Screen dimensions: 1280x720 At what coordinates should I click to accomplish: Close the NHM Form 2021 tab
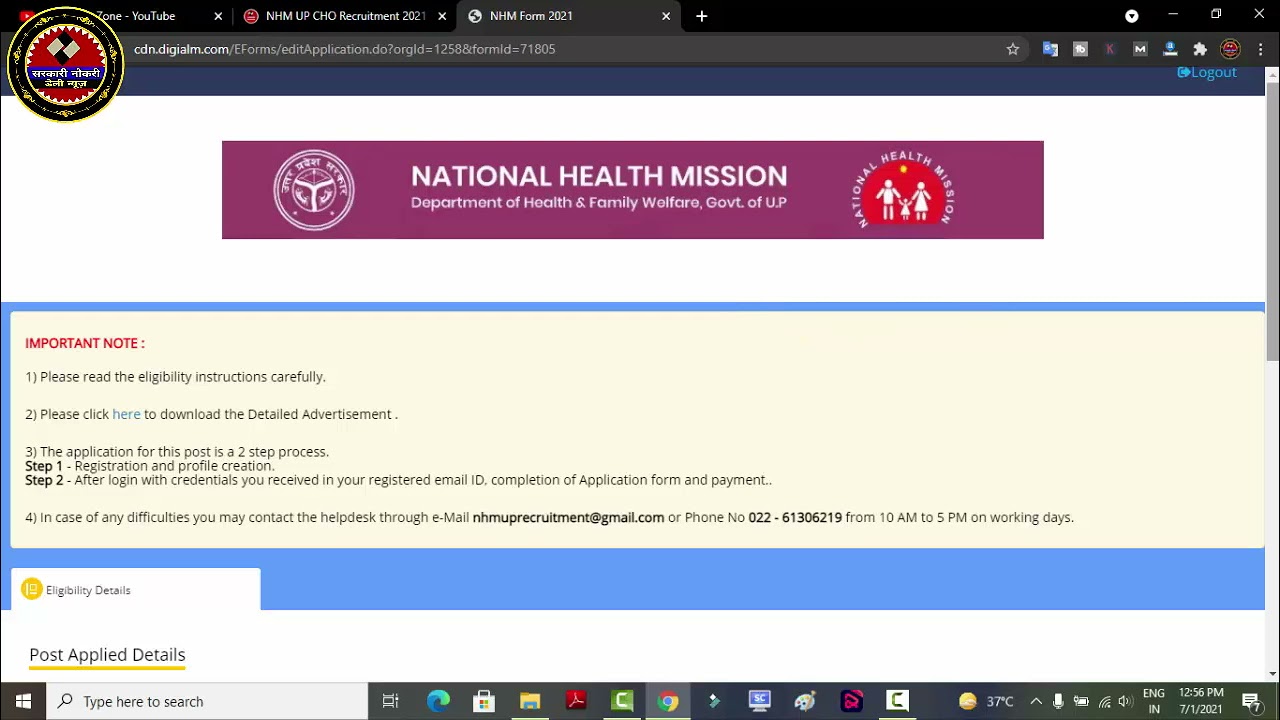click(666, 16)
